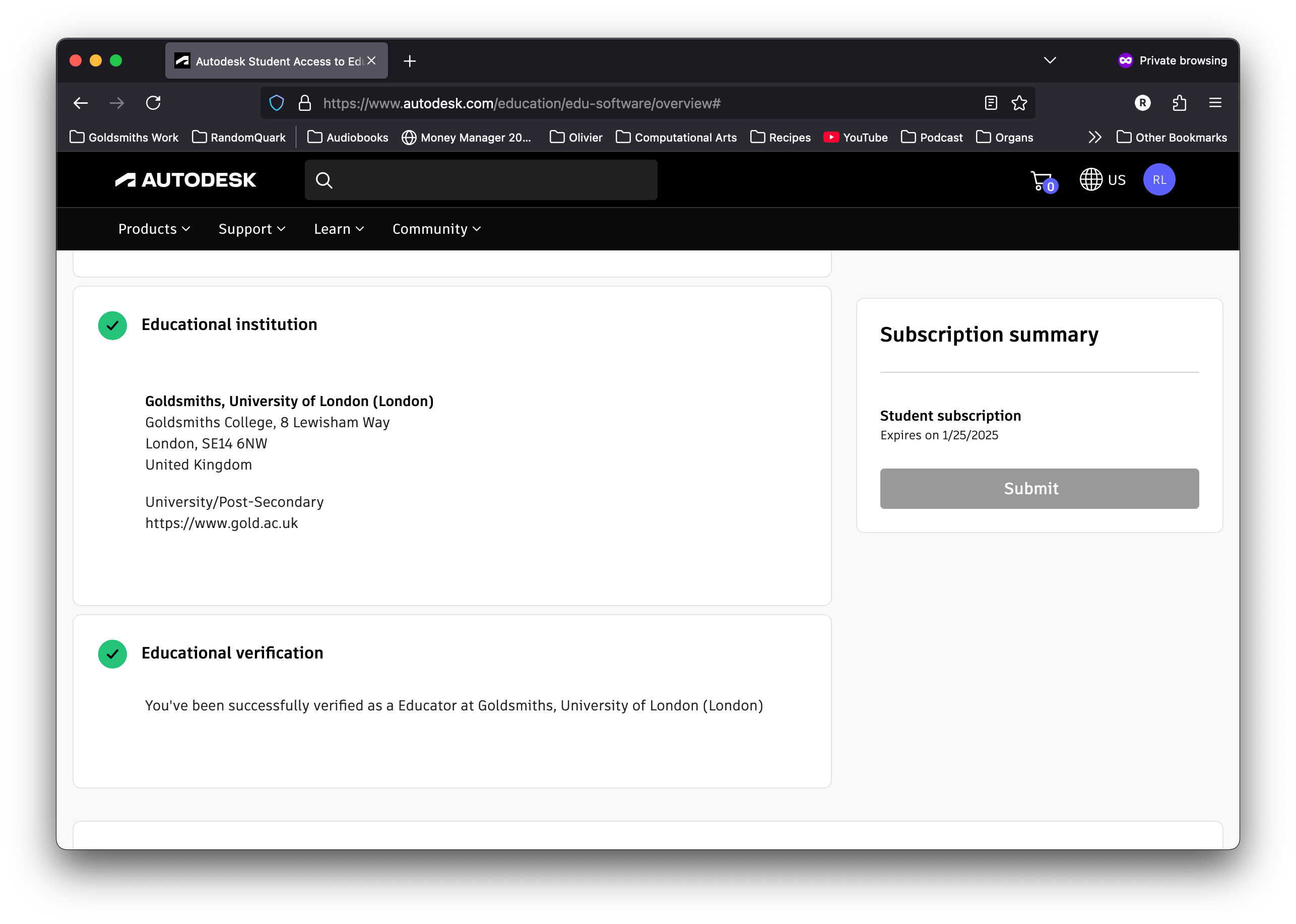Expand the Learn menu

tap(339, 229)
